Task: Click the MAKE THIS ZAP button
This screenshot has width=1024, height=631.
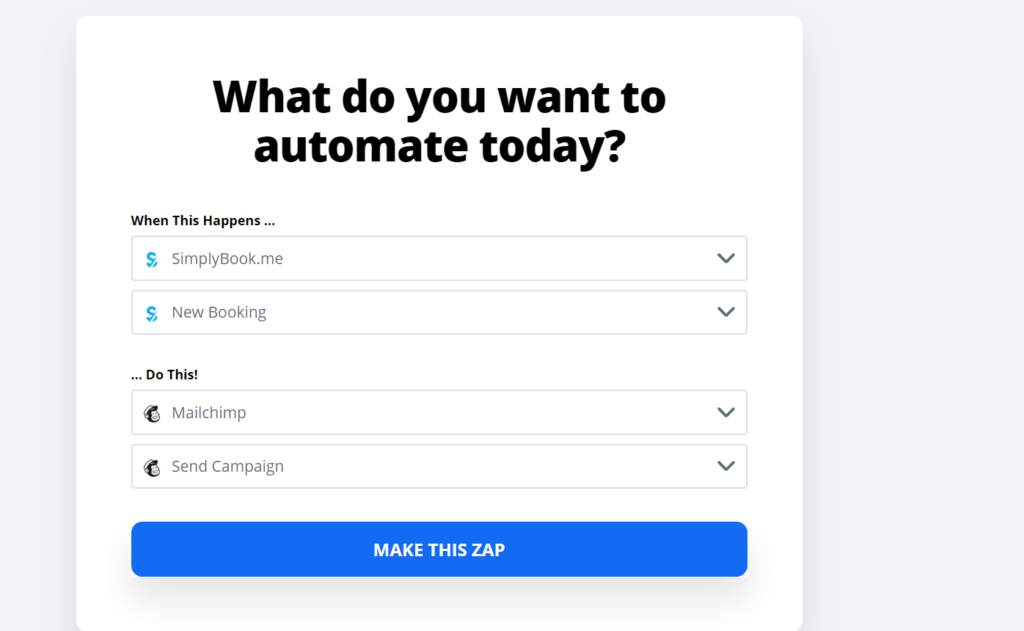Action: [439, 549]
